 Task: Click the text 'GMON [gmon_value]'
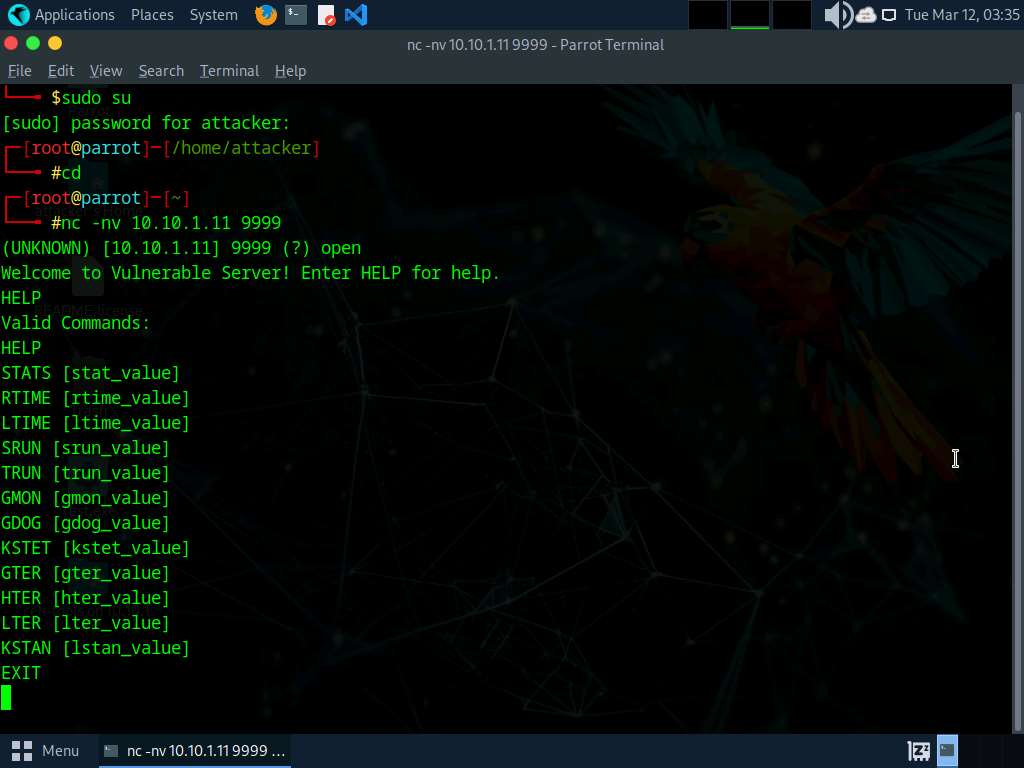tap(85, 498)
